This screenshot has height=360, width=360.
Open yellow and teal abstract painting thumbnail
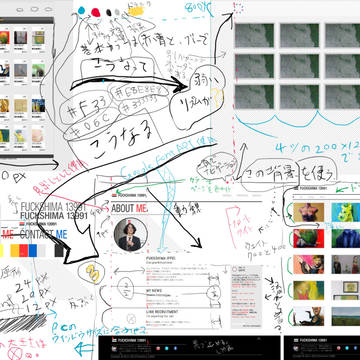(x=308, y=290)
